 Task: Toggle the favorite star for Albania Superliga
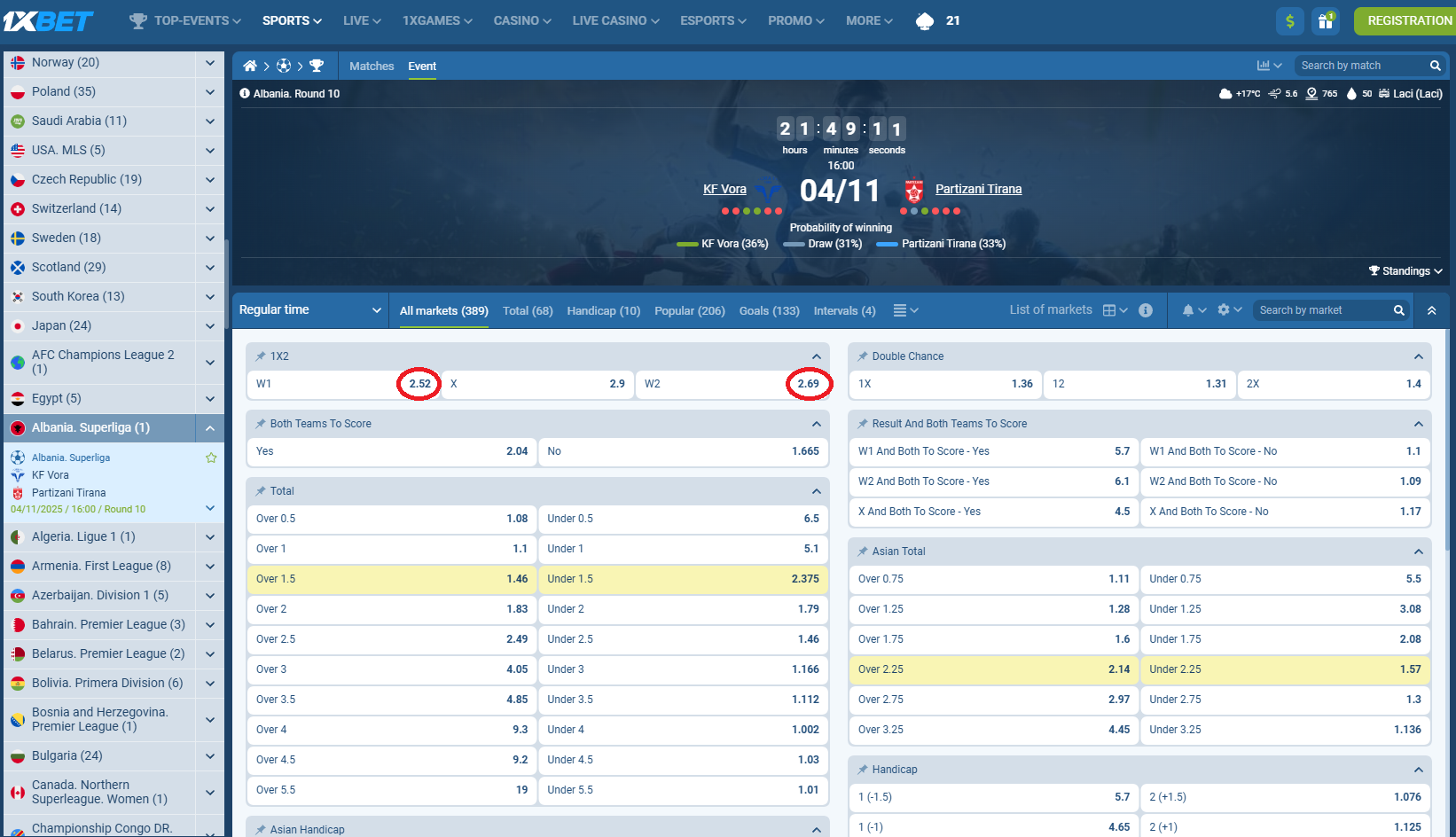(211, 458)
